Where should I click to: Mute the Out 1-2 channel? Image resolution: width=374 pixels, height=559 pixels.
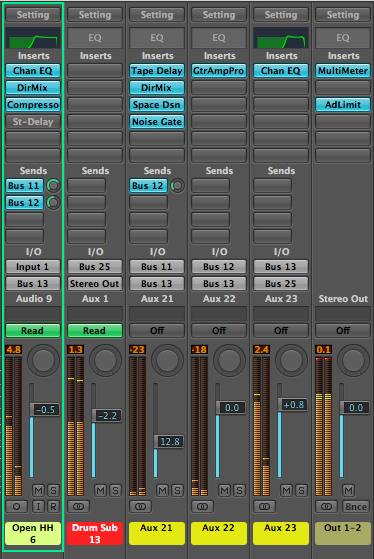coord(349,491)
